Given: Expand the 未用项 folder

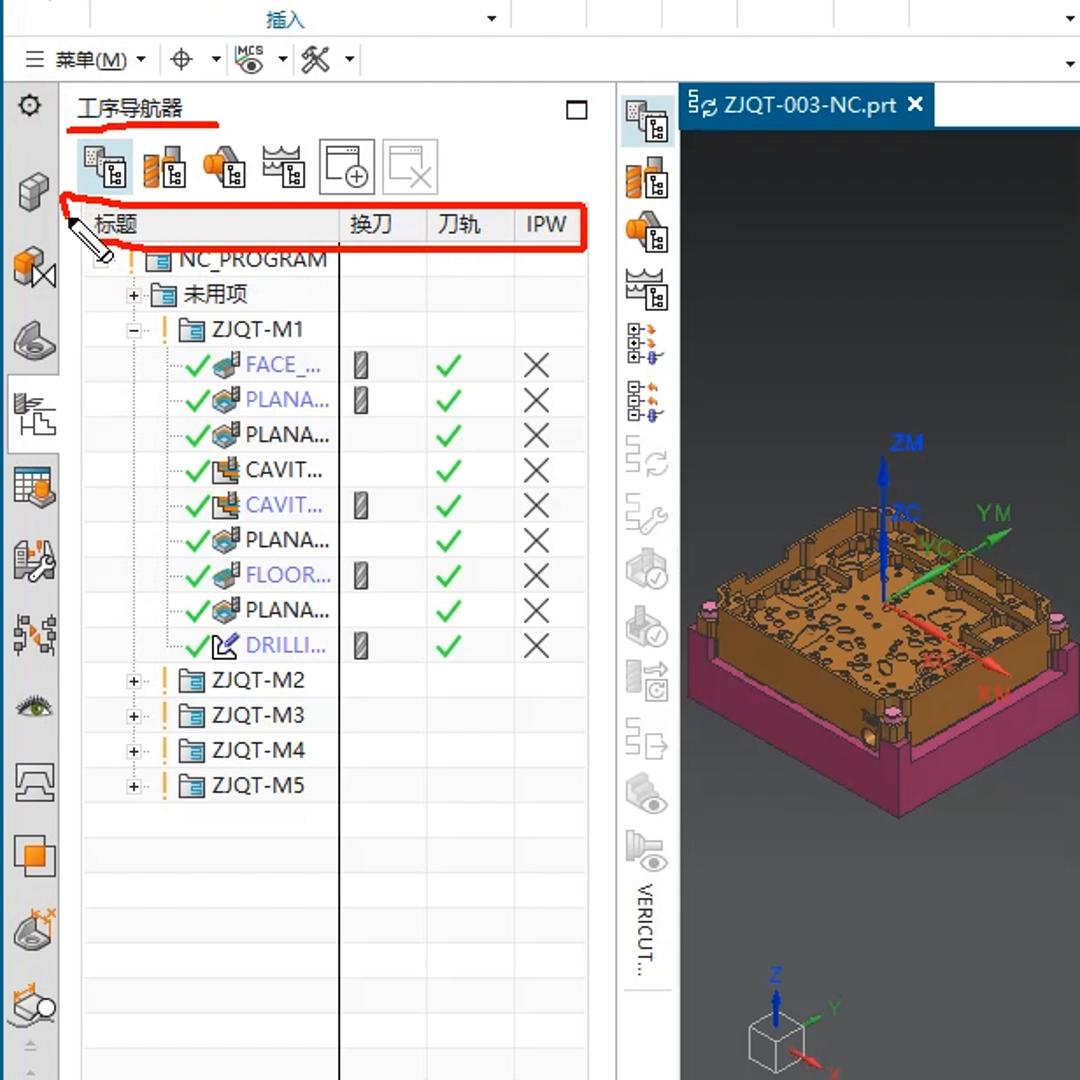Looking at the screenshot, I should 134,295.
